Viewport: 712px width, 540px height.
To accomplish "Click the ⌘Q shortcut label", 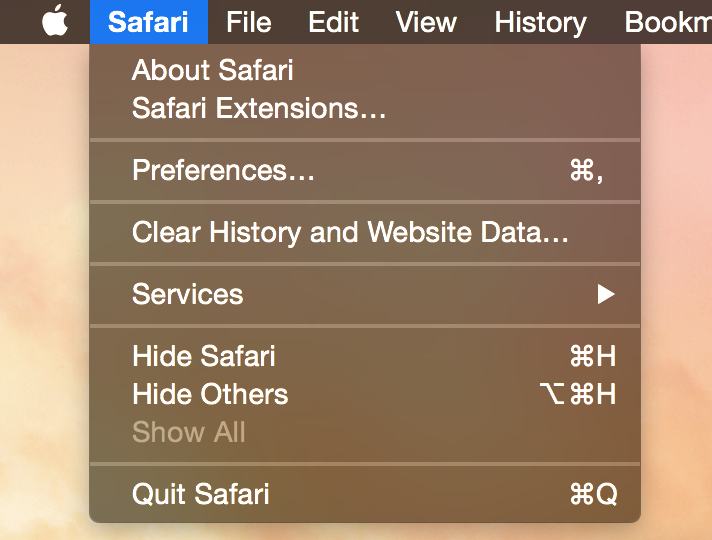I will tap(593, 494).
